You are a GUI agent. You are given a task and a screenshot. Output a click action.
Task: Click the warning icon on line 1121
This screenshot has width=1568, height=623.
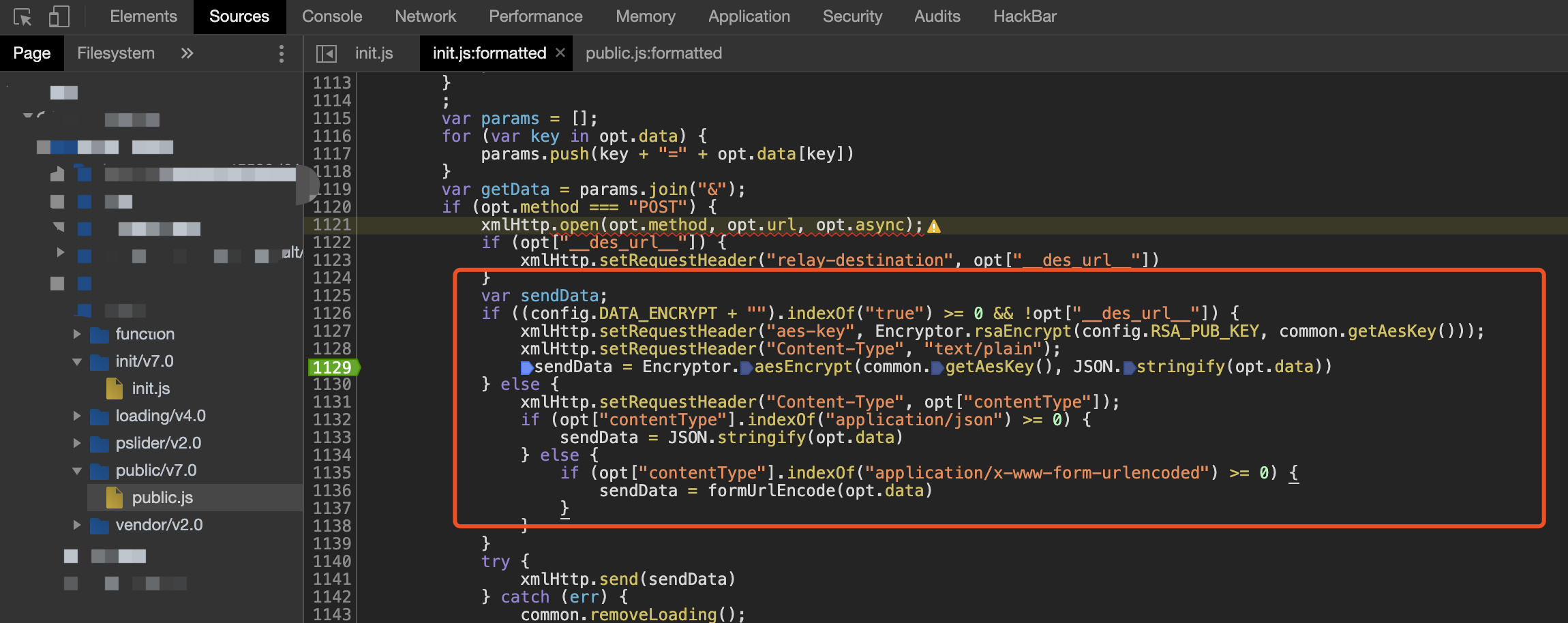934,226
